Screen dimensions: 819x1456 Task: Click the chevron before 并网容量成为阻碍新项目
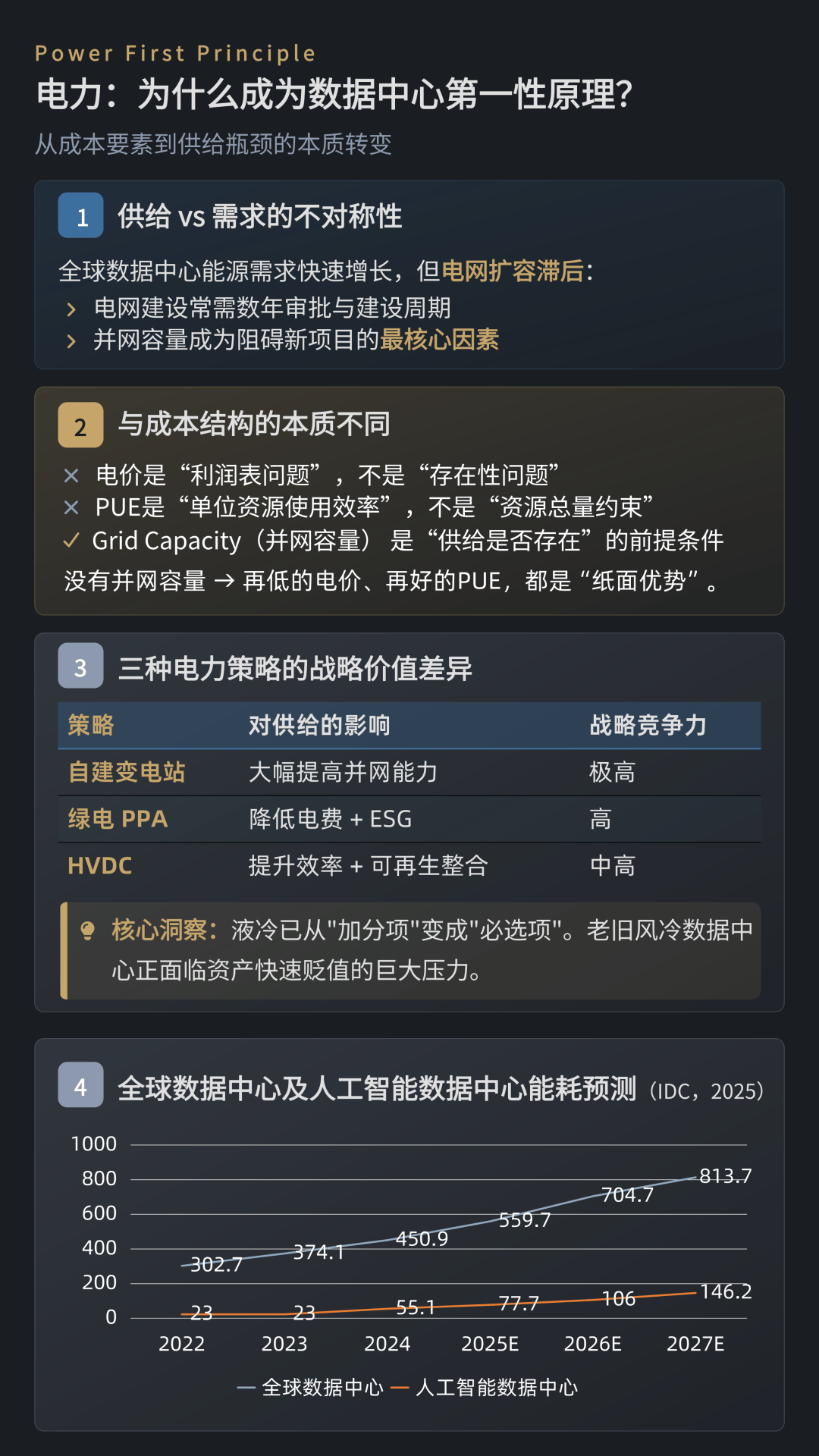click(x=71, y=341)
